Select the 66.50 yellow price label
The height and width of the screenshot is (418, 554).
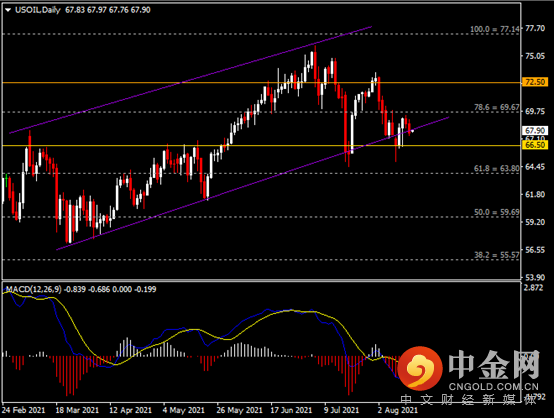click(x=535, y=145)
